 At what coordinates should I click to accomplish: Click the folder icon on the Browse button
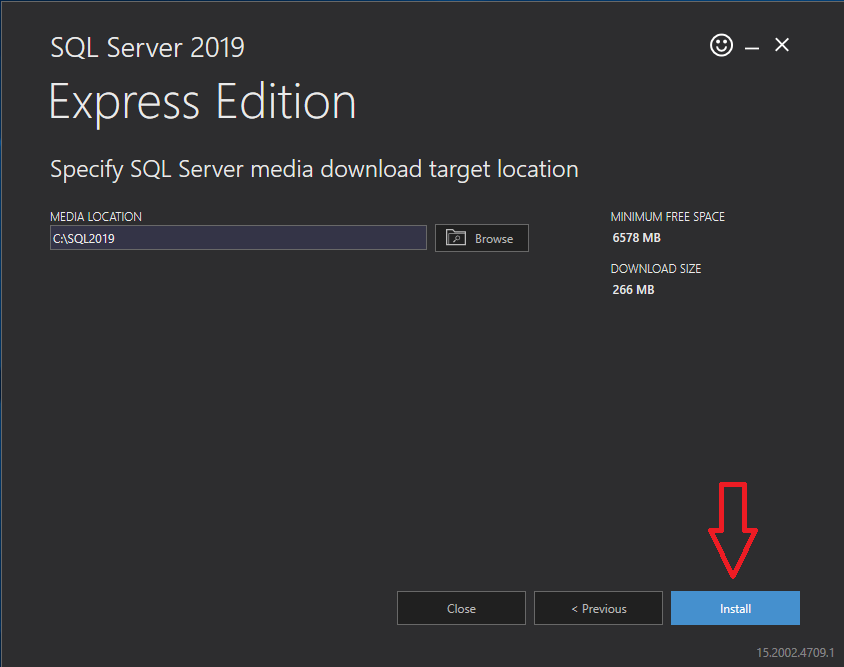coord(456,238)
